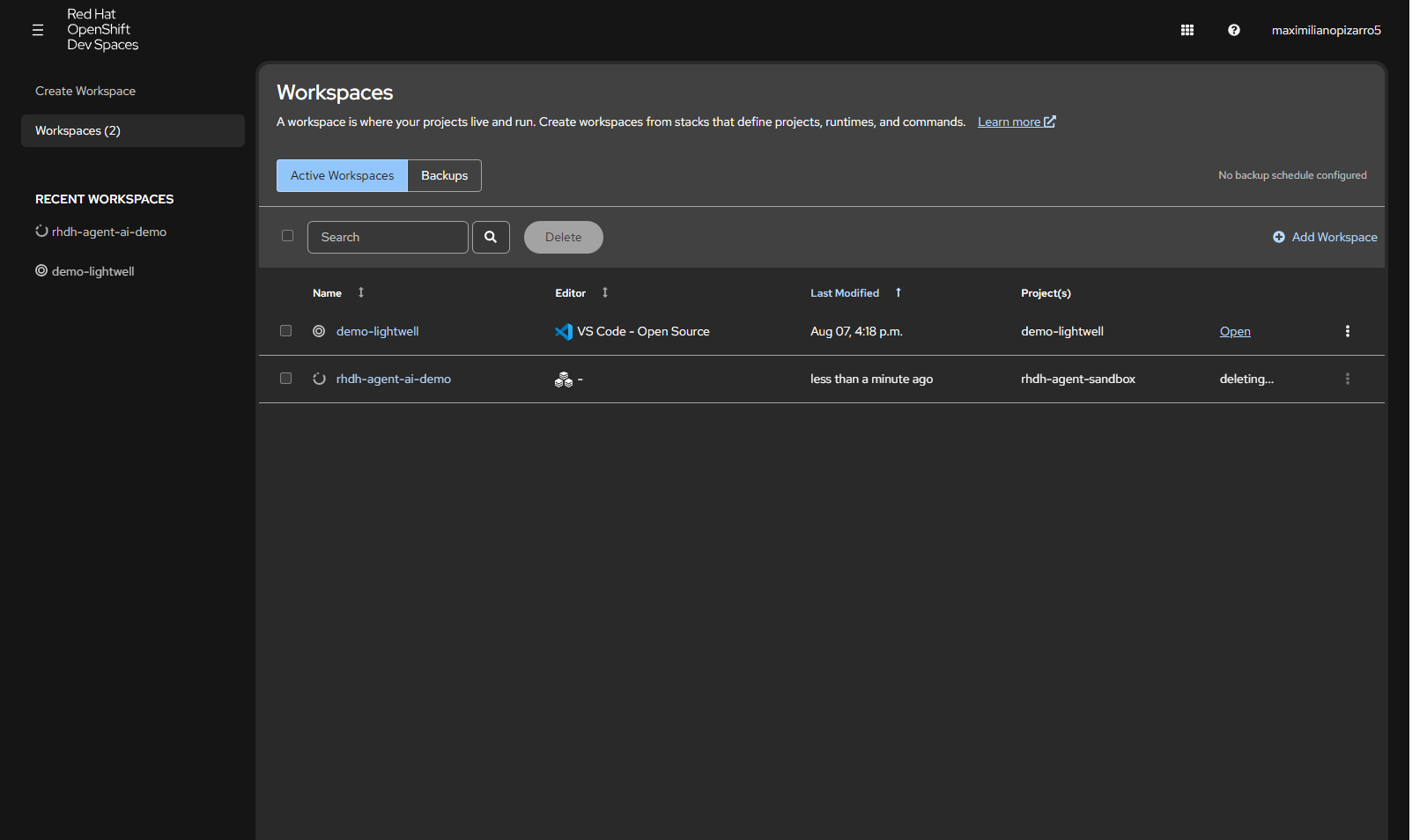1427x840 pixels.
Task: Open the demo-lightwell workspace name link
Action: (x=377, y=331)
